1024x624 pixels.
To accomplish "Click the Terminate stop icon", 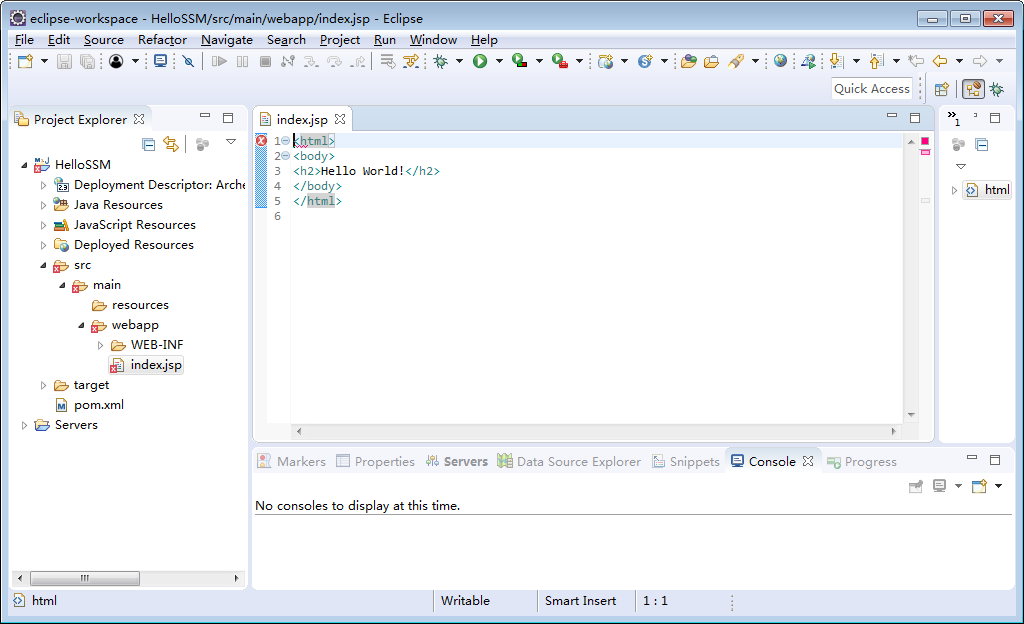I will 265,61.
